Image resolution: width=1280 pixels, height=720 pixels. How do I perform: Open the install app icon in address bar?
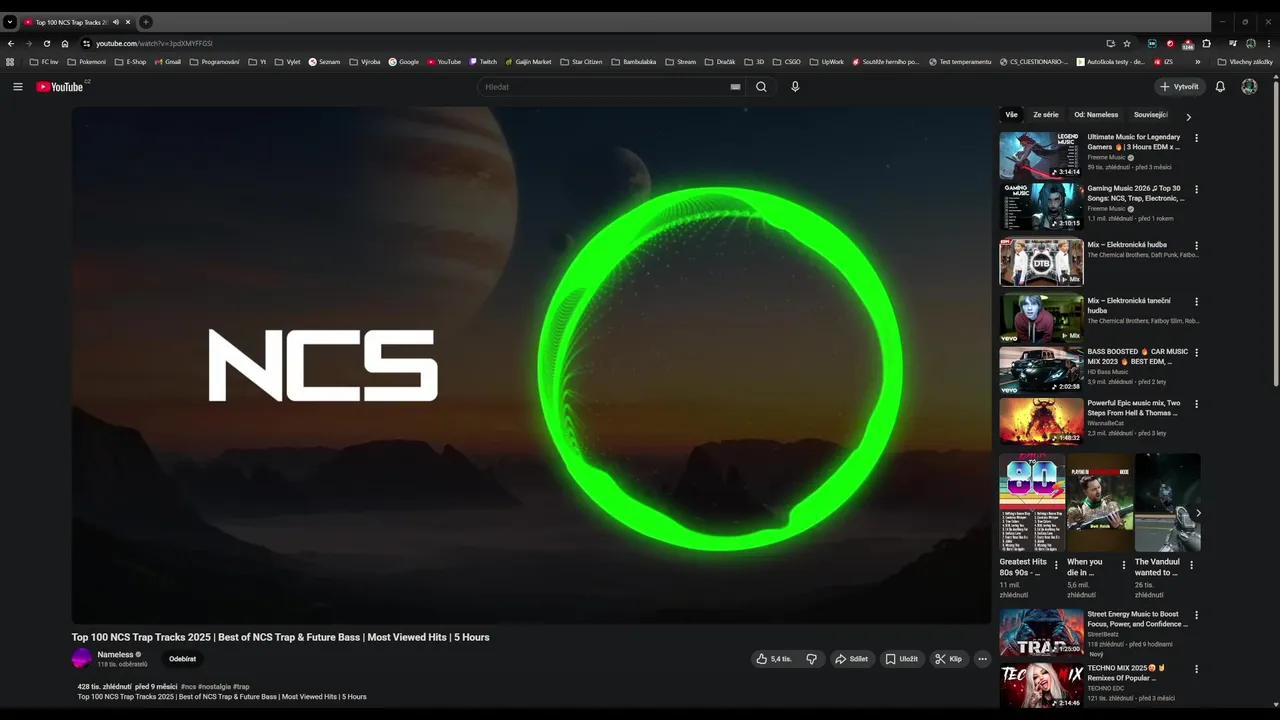[x=1110, y=43]
